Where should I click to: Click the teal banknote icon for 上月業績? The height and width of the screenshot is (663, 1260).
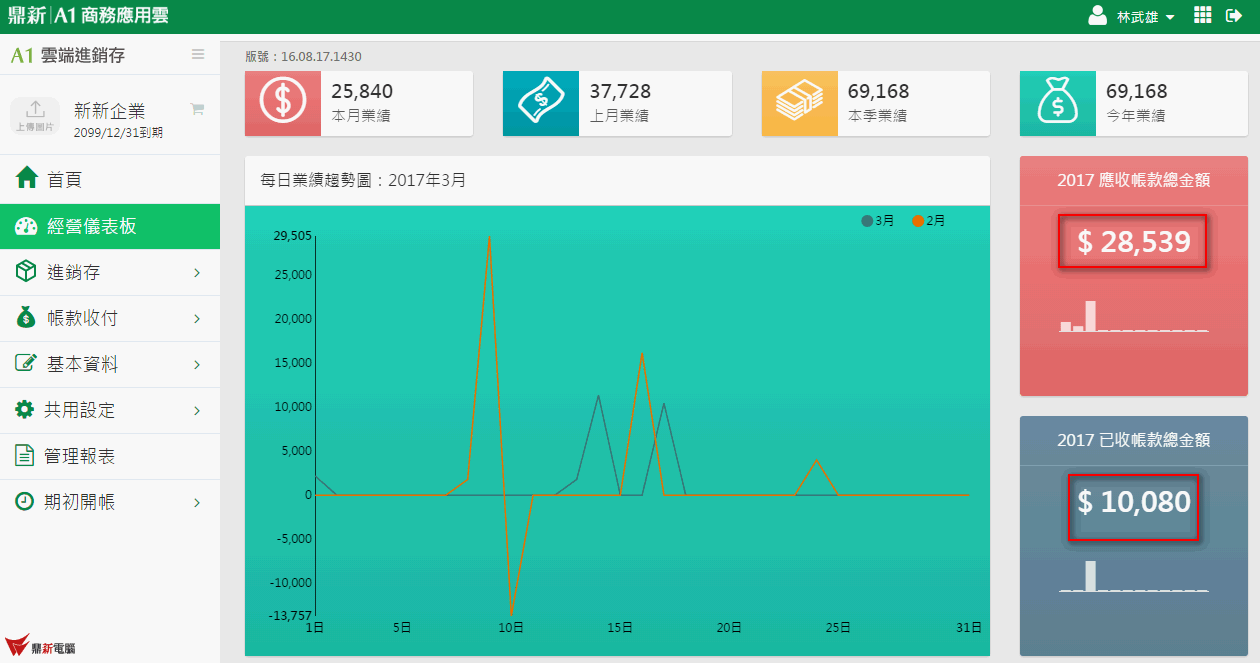[541, 103]
